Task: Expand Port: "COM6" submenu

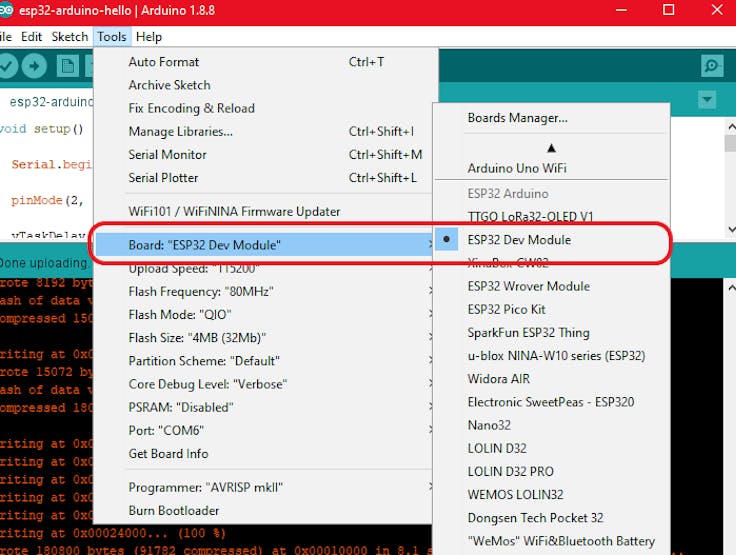Action: point(265,430)
